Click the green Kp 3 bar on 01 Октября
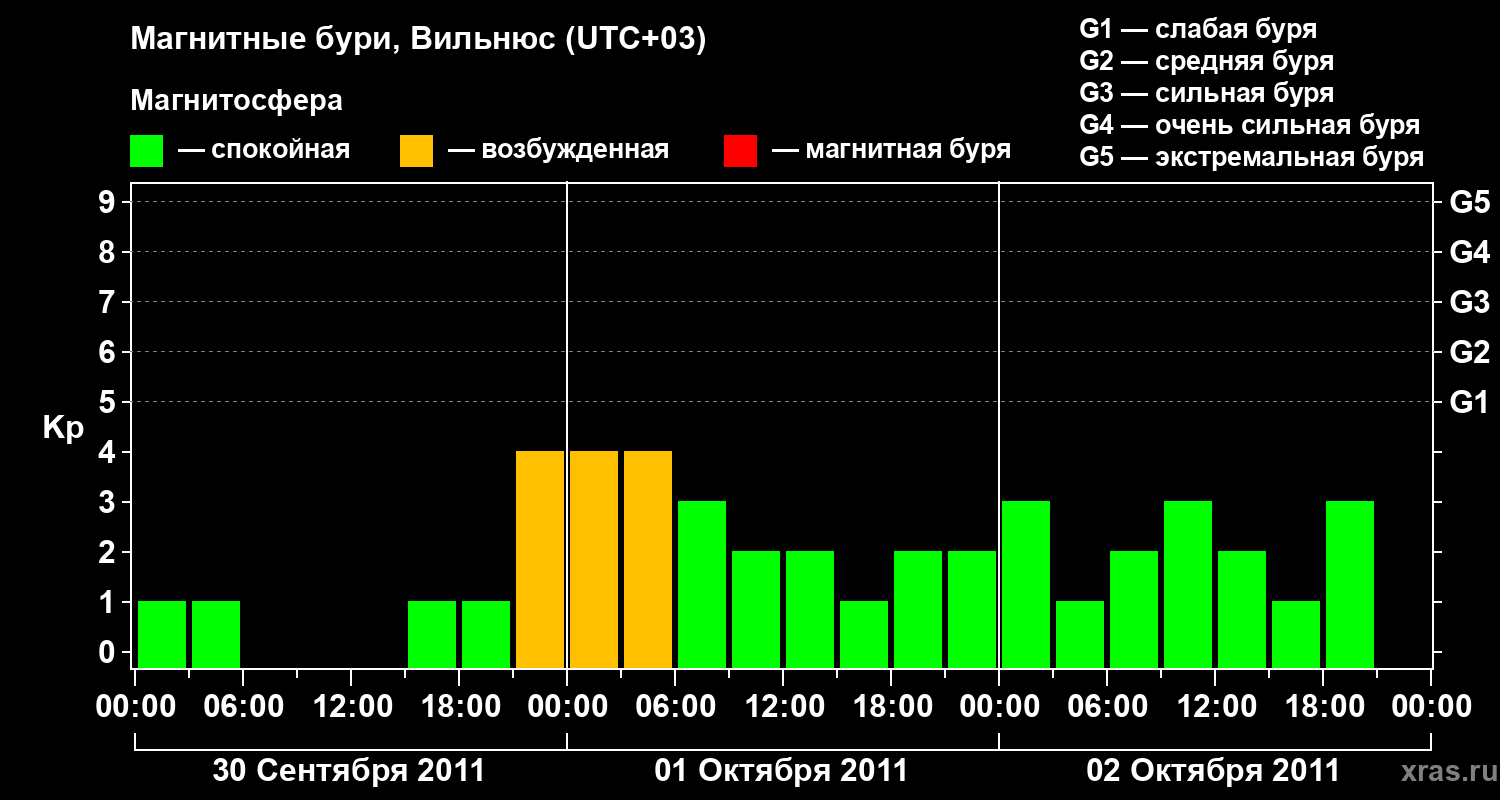Viewport: 1500px width, 800px height. click(x=702, y=584)
